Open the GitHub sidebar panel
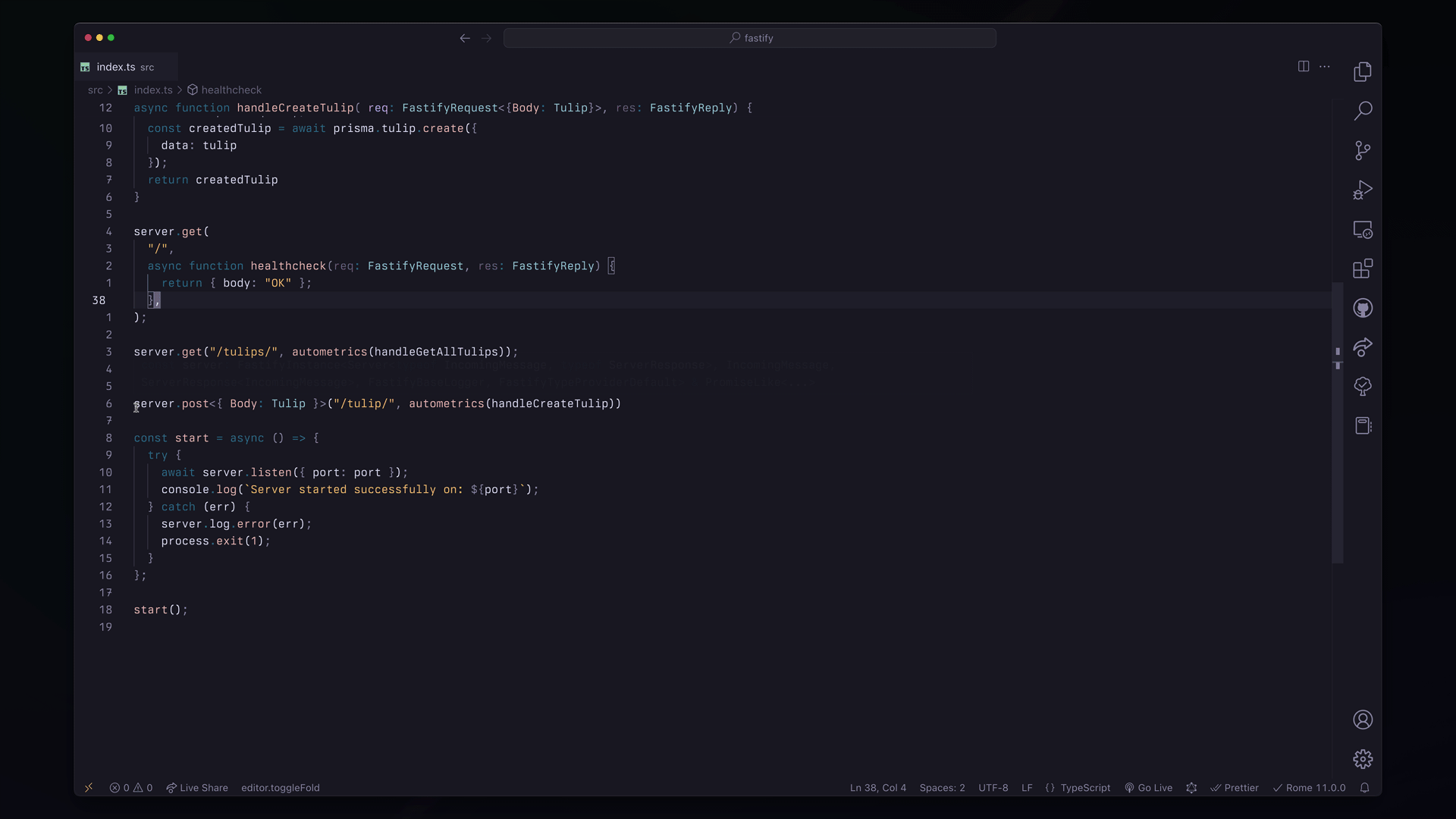1456x819 pixels. tap(1363, 308)
